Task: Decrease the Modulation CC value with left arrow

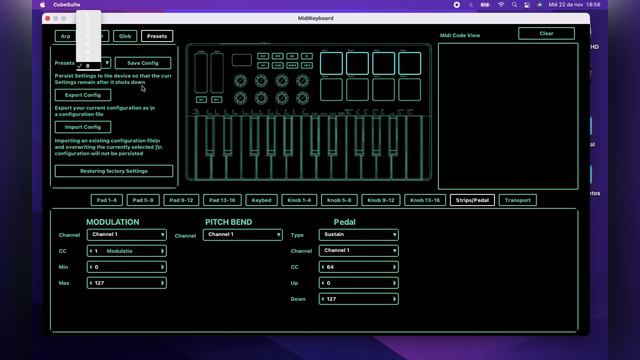Action: 91,251
